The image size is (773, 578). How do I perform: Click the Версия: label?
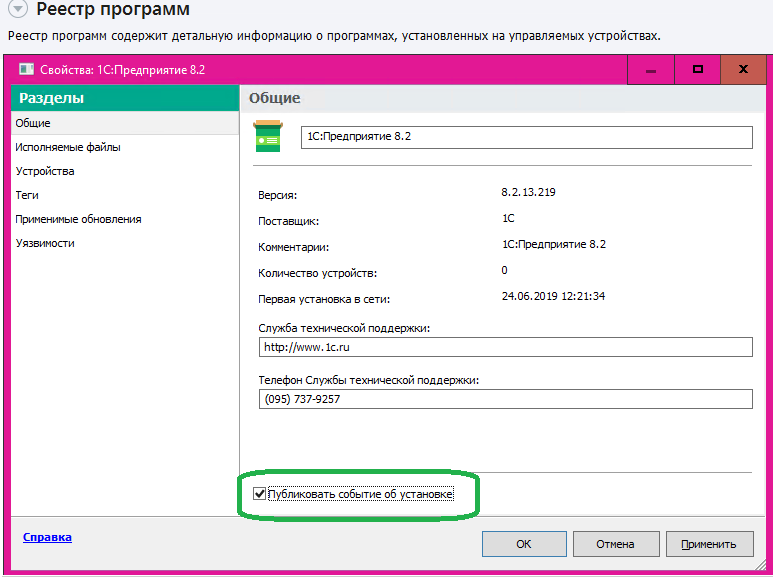click(x=278, y=195)
